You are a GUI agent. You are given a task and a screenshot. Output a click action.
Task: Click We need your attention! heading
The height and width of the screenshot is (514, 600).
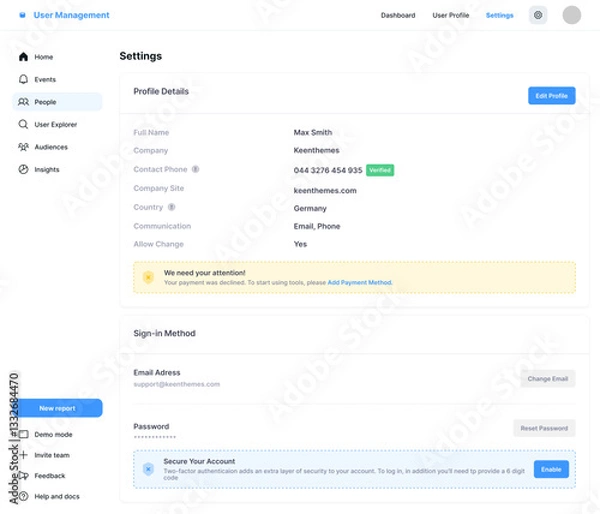coord(204,273)
